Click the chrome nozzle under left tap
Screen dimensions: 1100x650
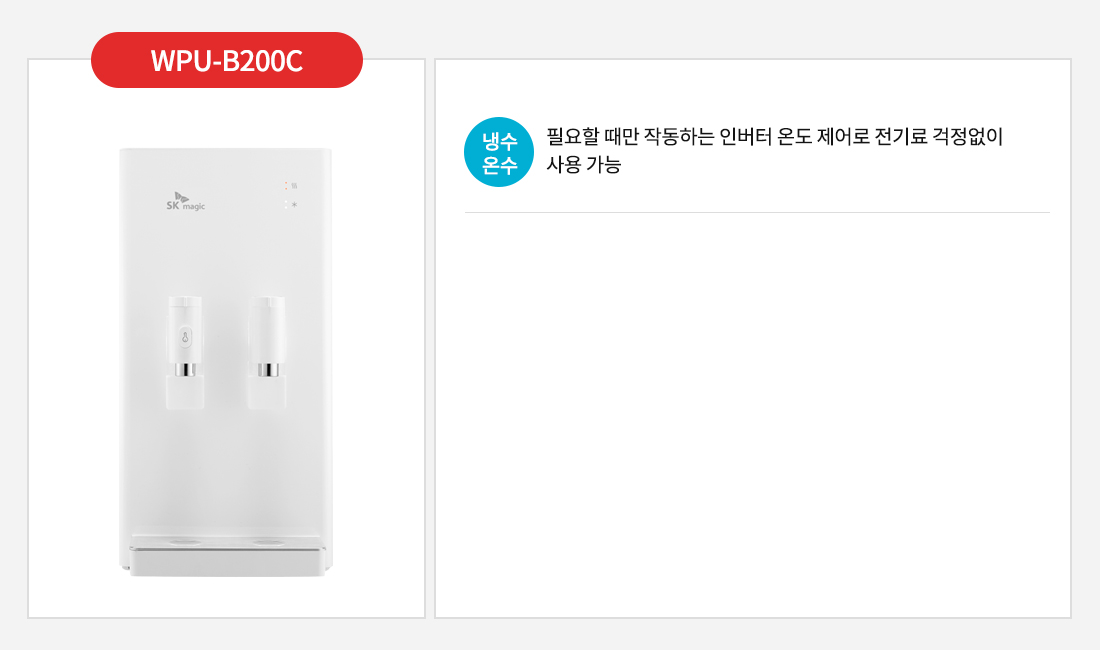184,370
